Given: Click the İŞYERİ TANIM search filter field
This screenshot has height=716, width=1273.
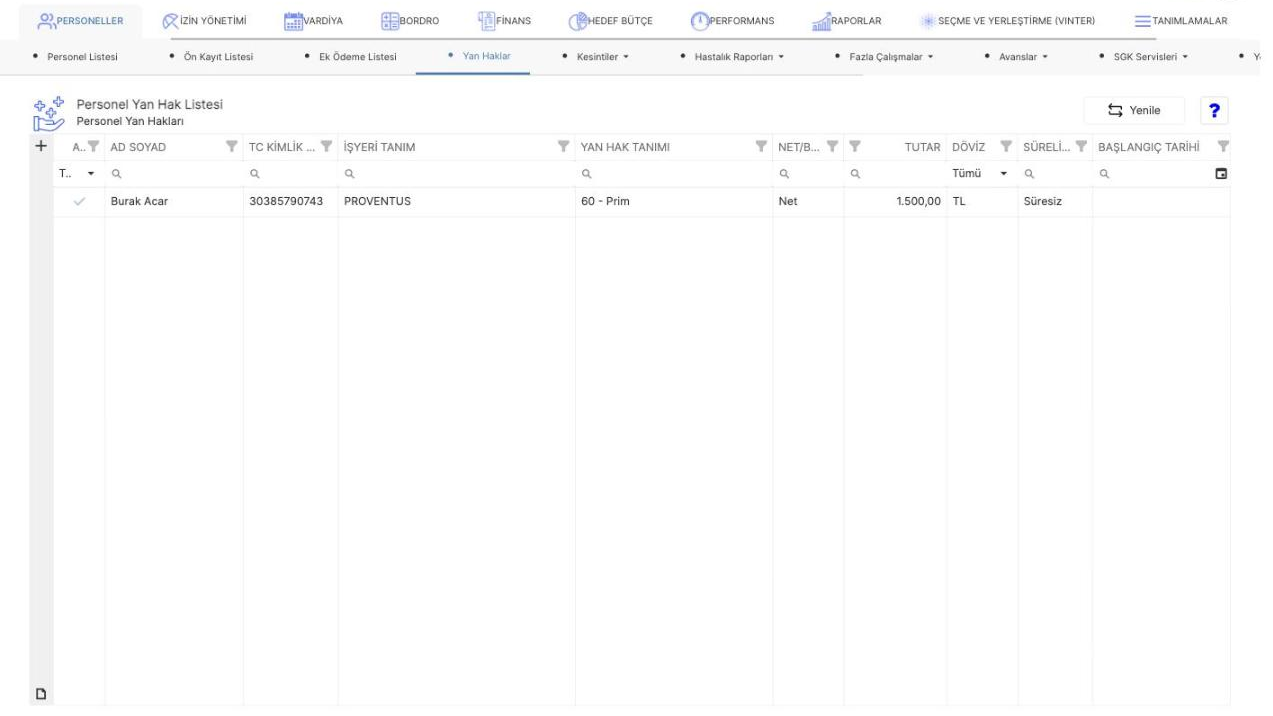Looking at the screenshot, I should point(457,173).
